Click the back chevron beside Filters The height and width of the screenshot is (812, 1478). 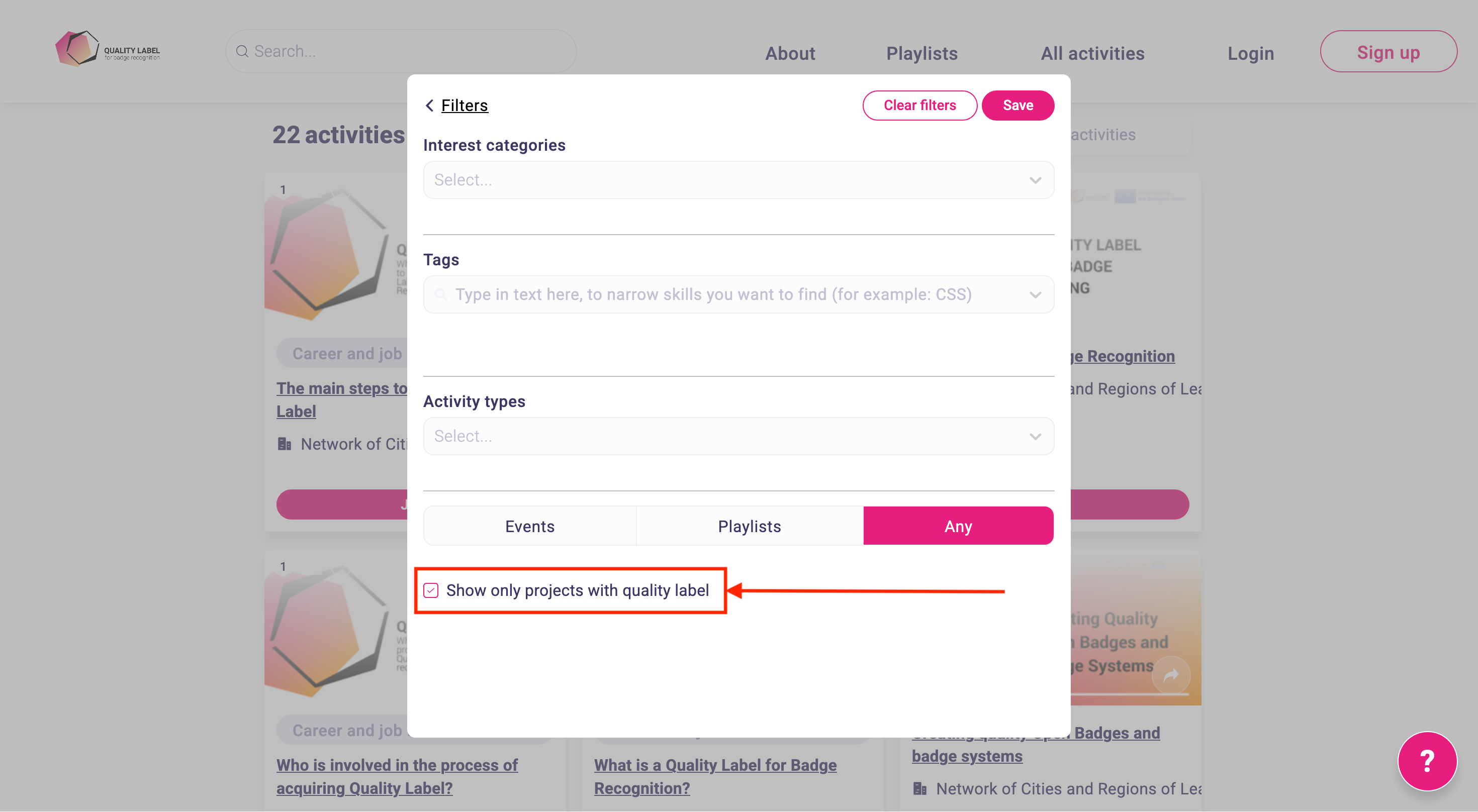point(429,106)
